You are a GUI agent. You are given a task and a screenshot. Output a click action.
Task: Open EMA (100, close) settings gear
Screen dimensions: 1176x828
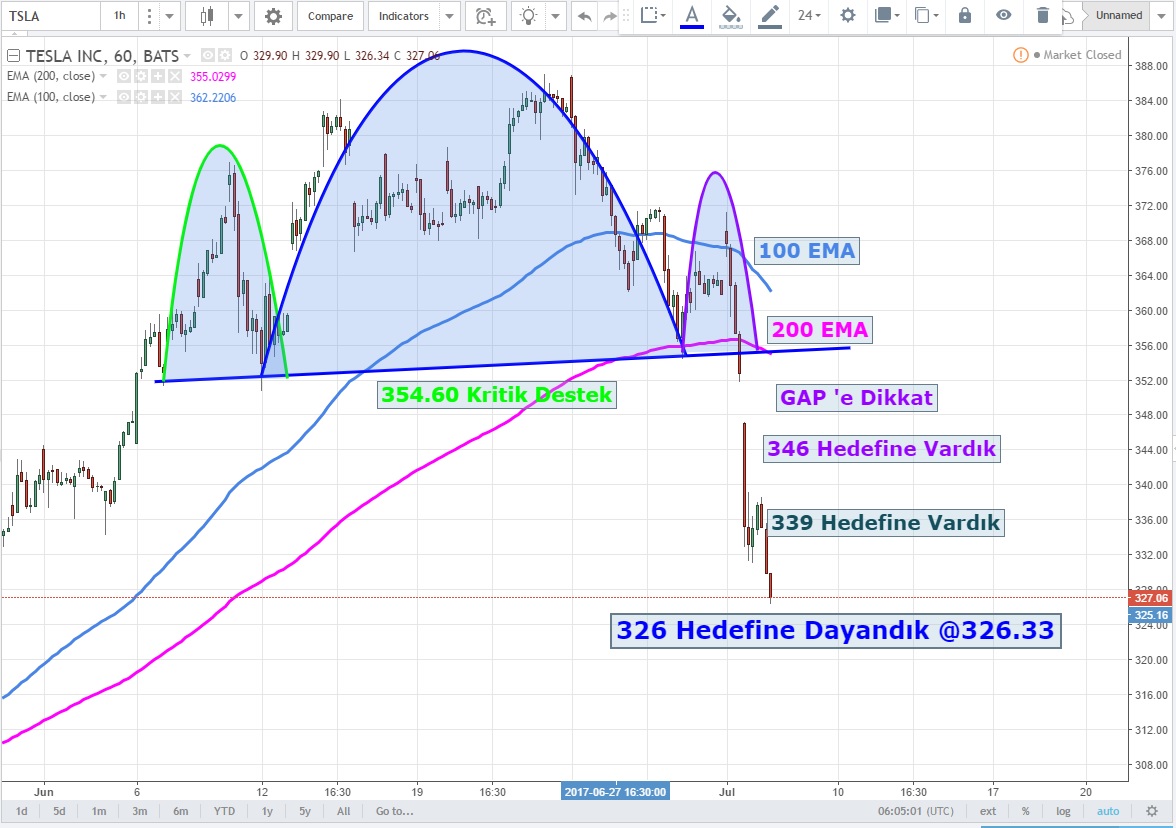141,97
